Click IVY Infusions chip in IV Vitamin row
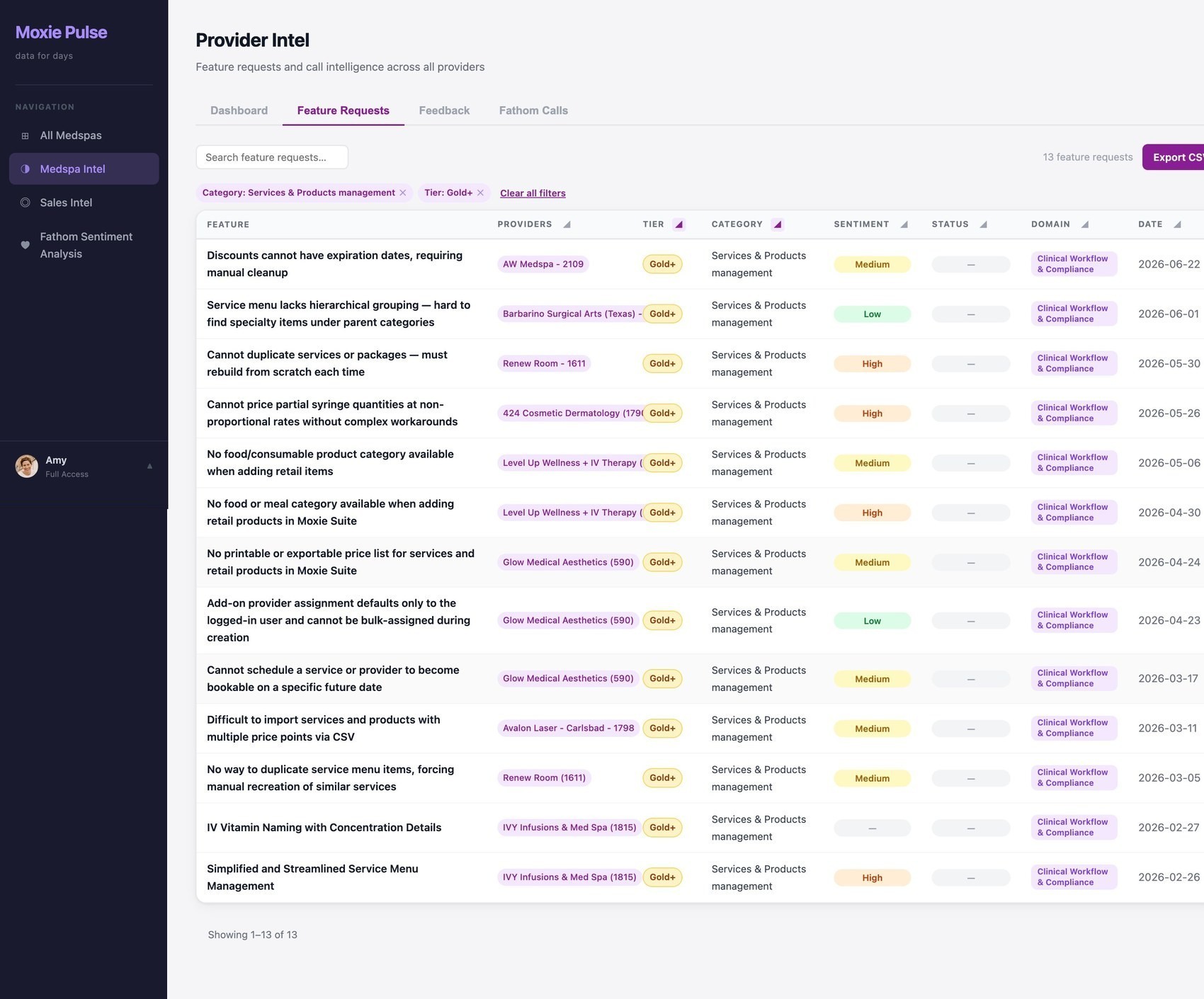 tap(569, 827)
